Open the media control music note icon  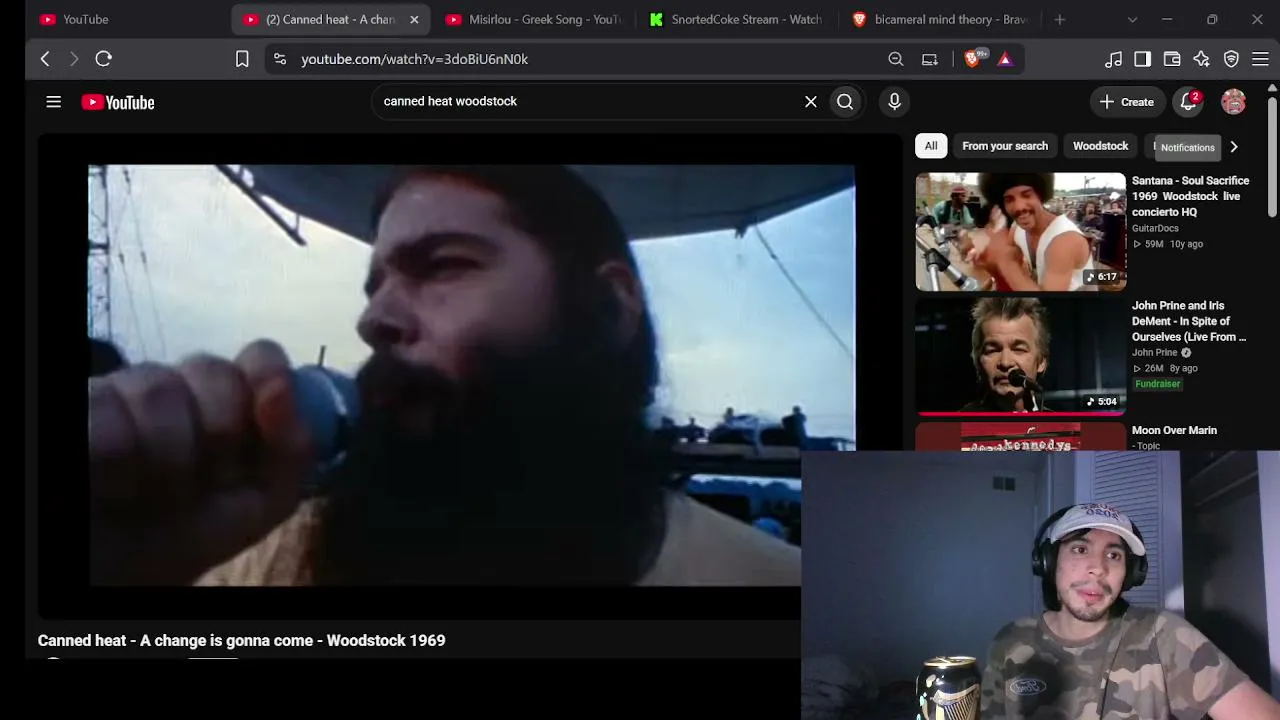1113,59
